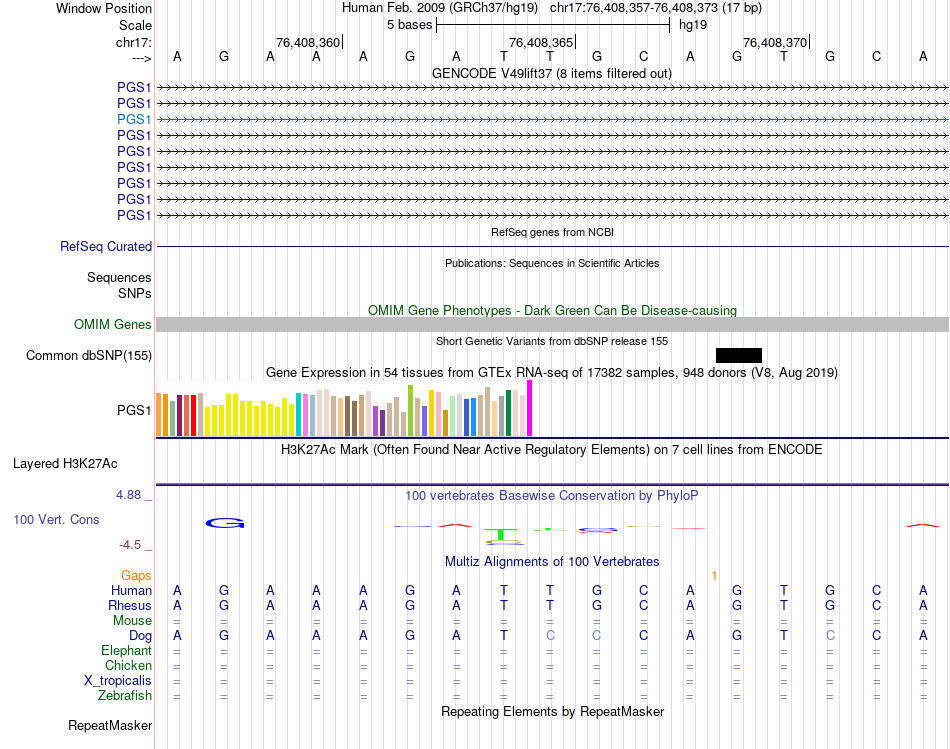The width and height of the screenshot is (950, 749).
Task: Click the 100 Vert. Cons track label
Action: click(x=56, y=519)
